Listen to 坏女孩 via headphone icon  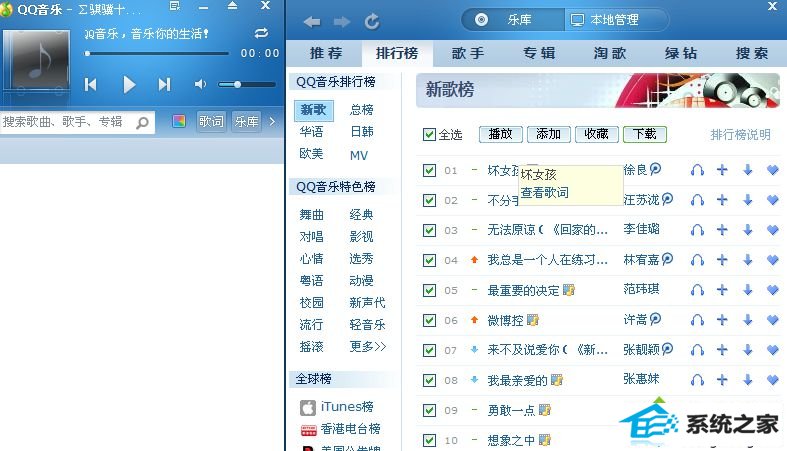[697, 170]
